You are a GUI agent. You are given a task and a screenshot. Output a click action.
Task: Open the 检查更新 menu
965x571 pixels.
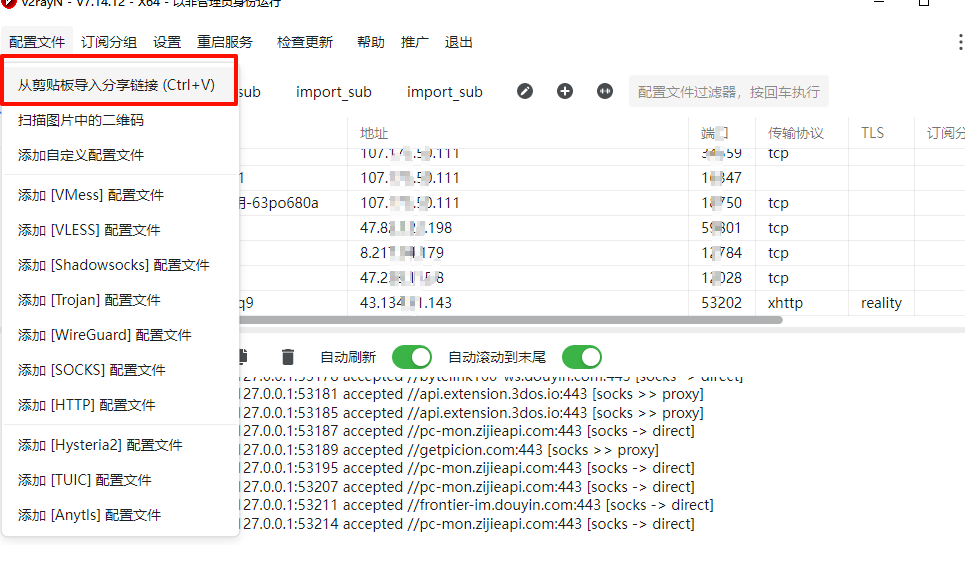pyautogui.click(x=305, y=42)
